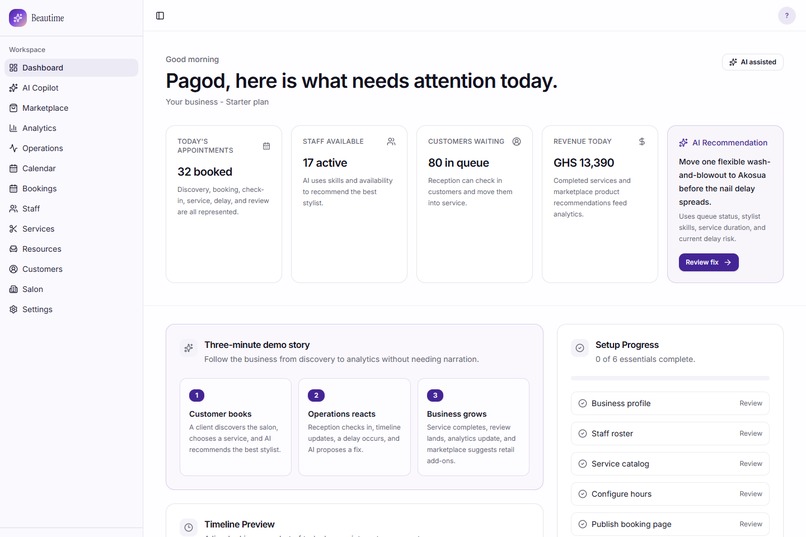Click the '17 active' value
Screen dimensions: 806x537
(325, 163)
